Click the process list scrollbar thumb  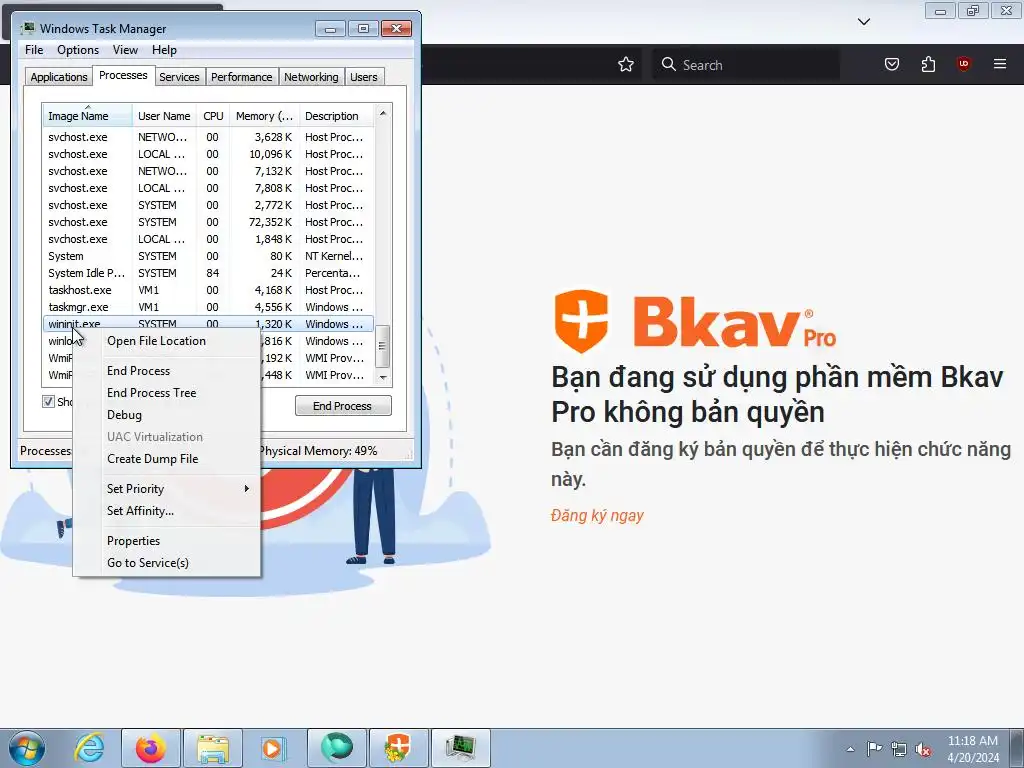click(x=383, y=345)
